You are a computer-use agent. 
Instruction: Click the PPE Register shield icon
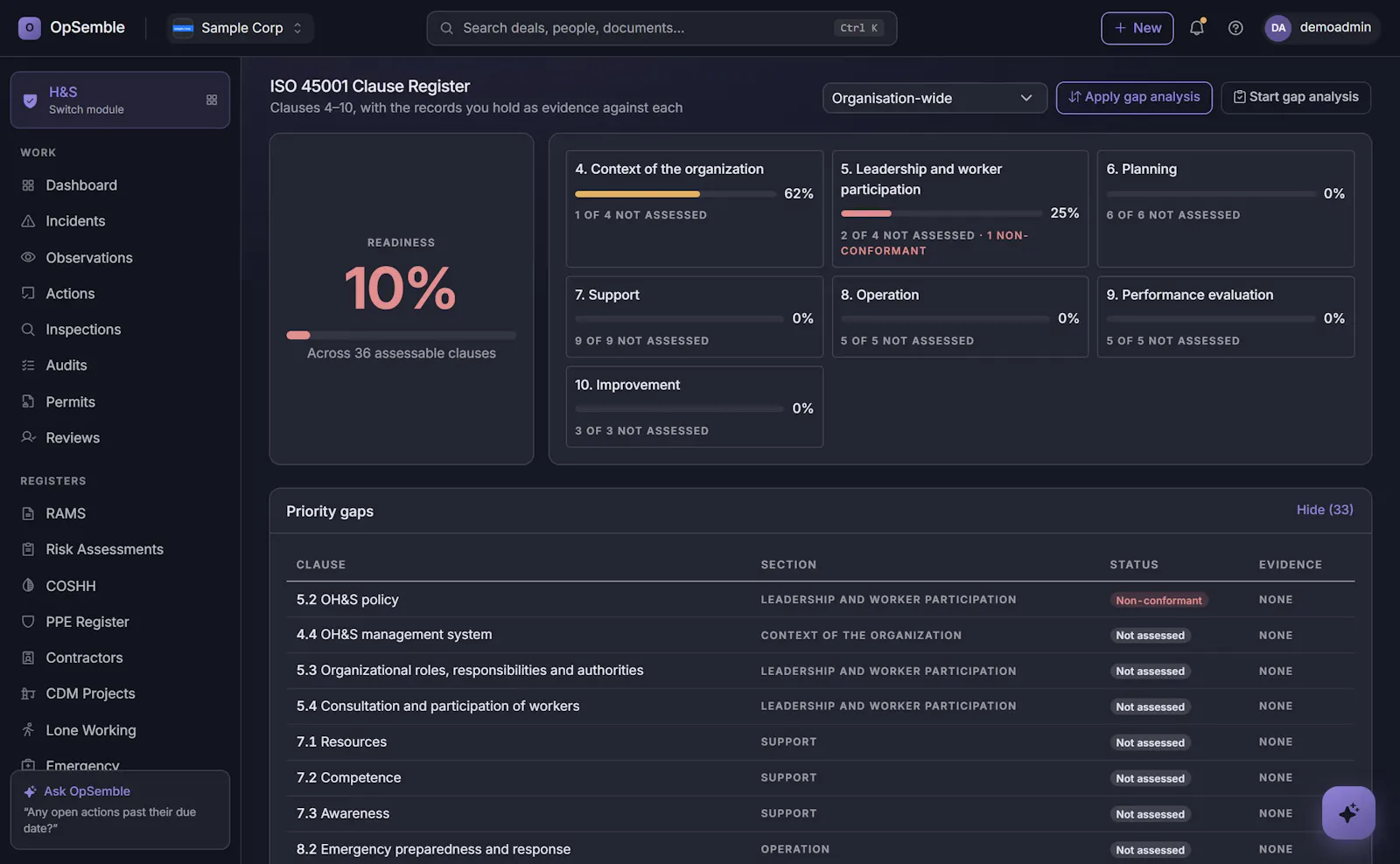click(x=28, y=622)
